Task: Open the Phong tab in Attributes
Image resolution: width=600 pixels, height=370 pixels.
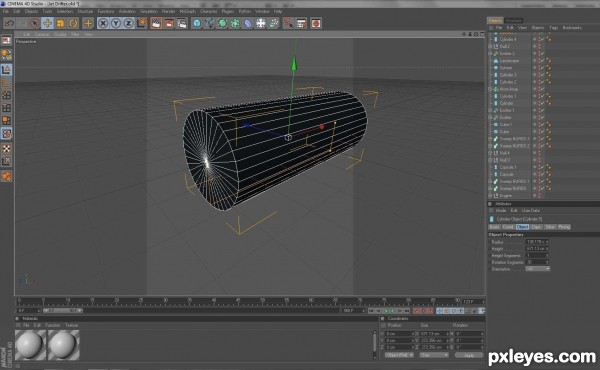Action: [564, 227]
